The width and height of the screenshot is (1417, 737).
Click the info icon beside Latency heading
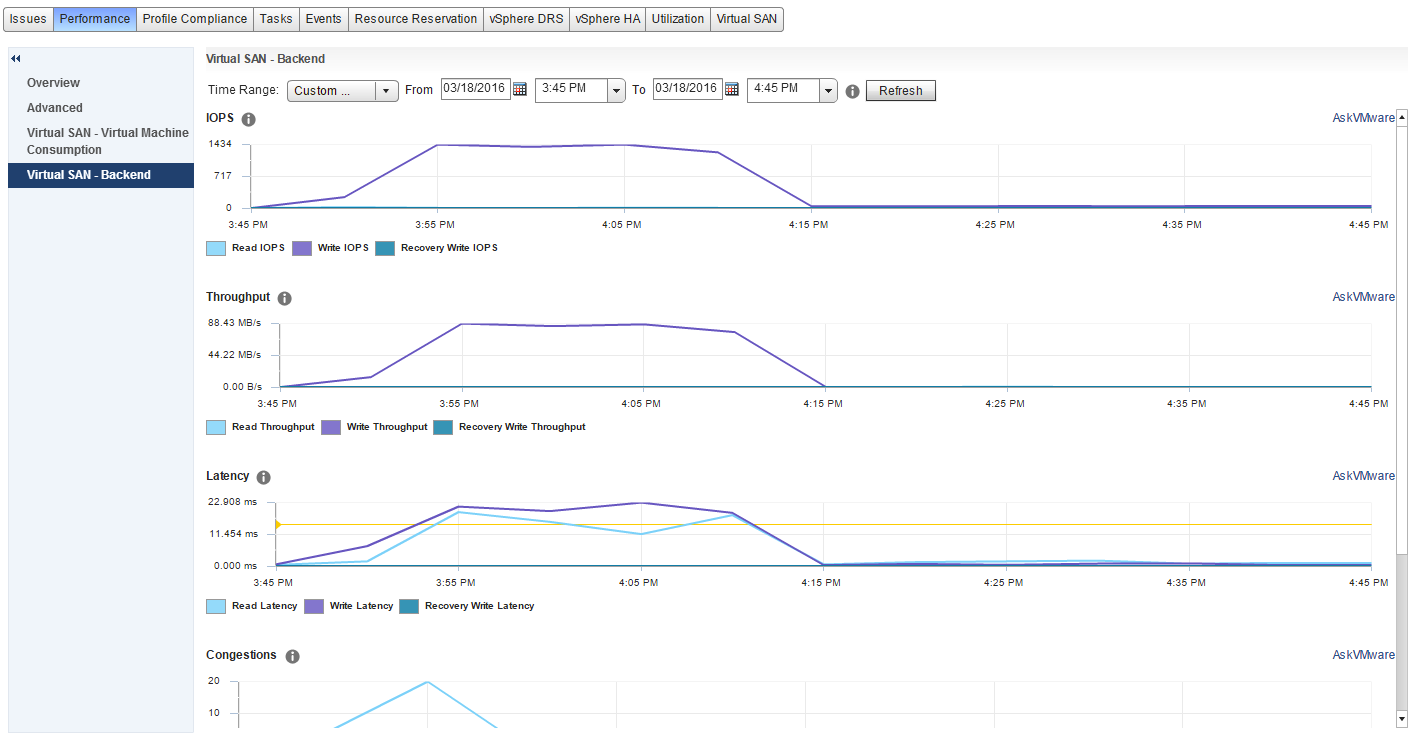[264, 477]
